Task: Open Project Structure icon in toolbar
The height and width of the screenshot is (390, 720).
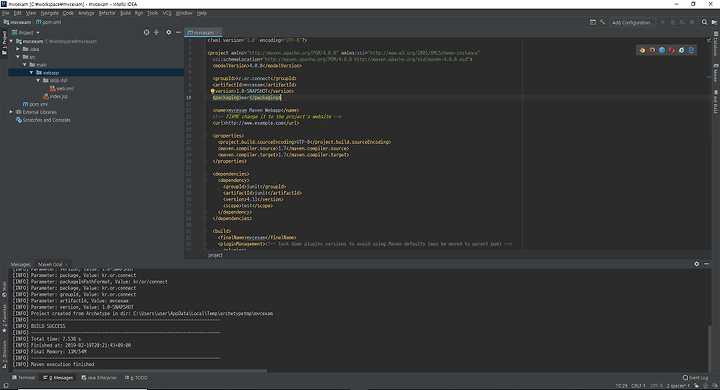Action: [x=714, y=22]
